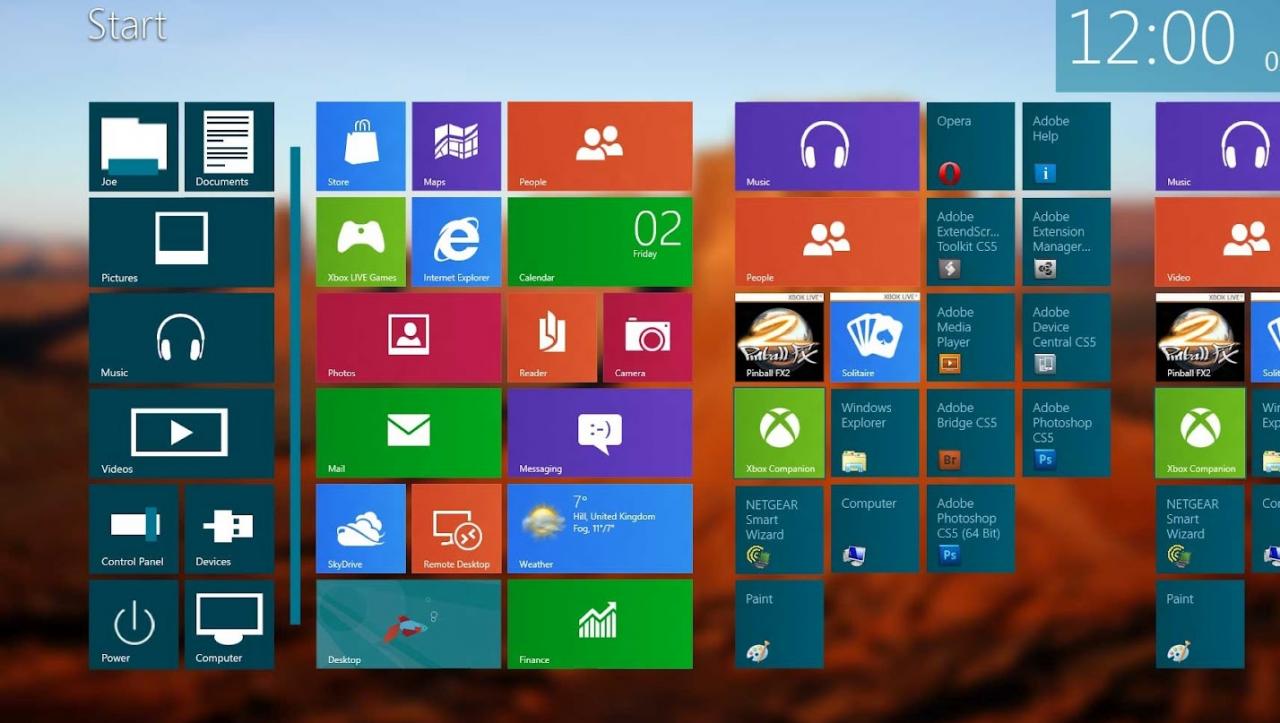Open the Computer tile beside NETGEAR Smart Wizard

(x=875, y=529)
